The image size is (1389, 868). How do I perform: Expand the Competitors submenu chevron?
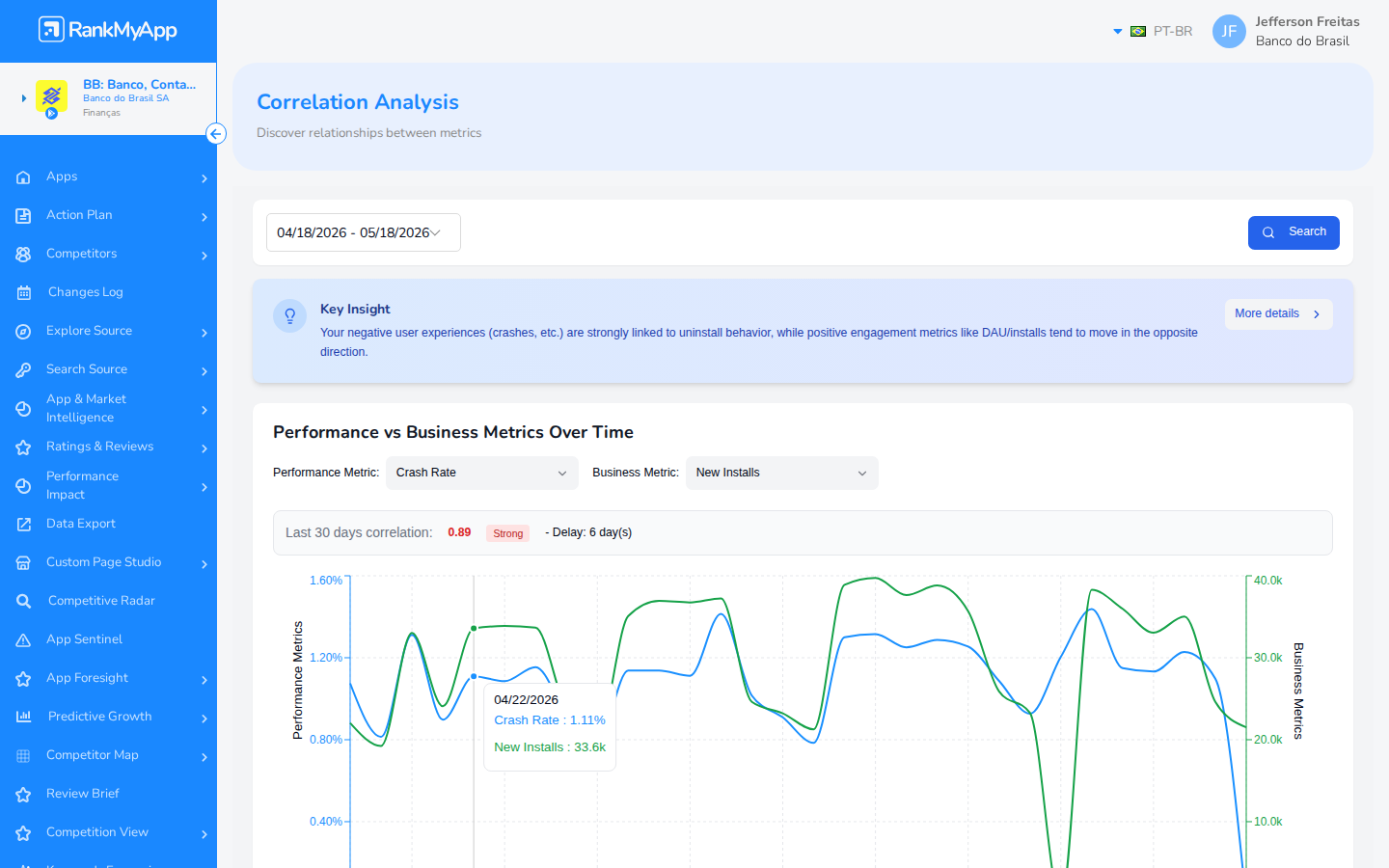point(204,256)
